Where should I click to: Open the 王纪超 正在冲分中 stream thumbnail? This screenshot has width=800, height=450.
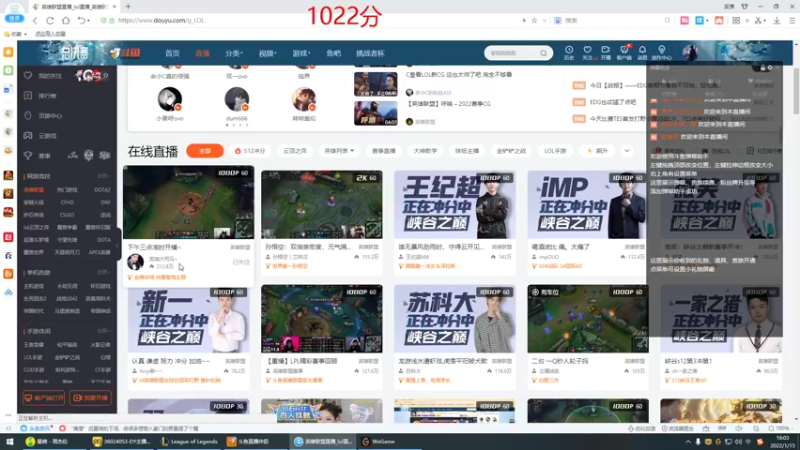pos(455,205)
